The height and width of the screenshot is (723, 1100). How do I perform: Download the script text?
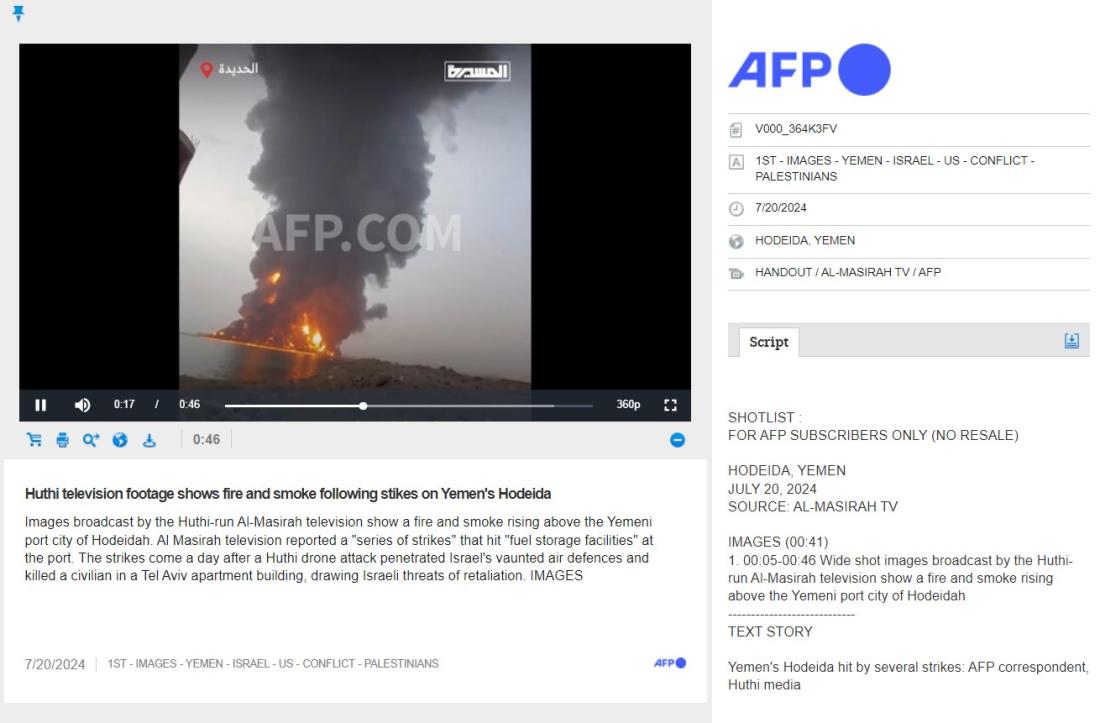point(1071,341)
